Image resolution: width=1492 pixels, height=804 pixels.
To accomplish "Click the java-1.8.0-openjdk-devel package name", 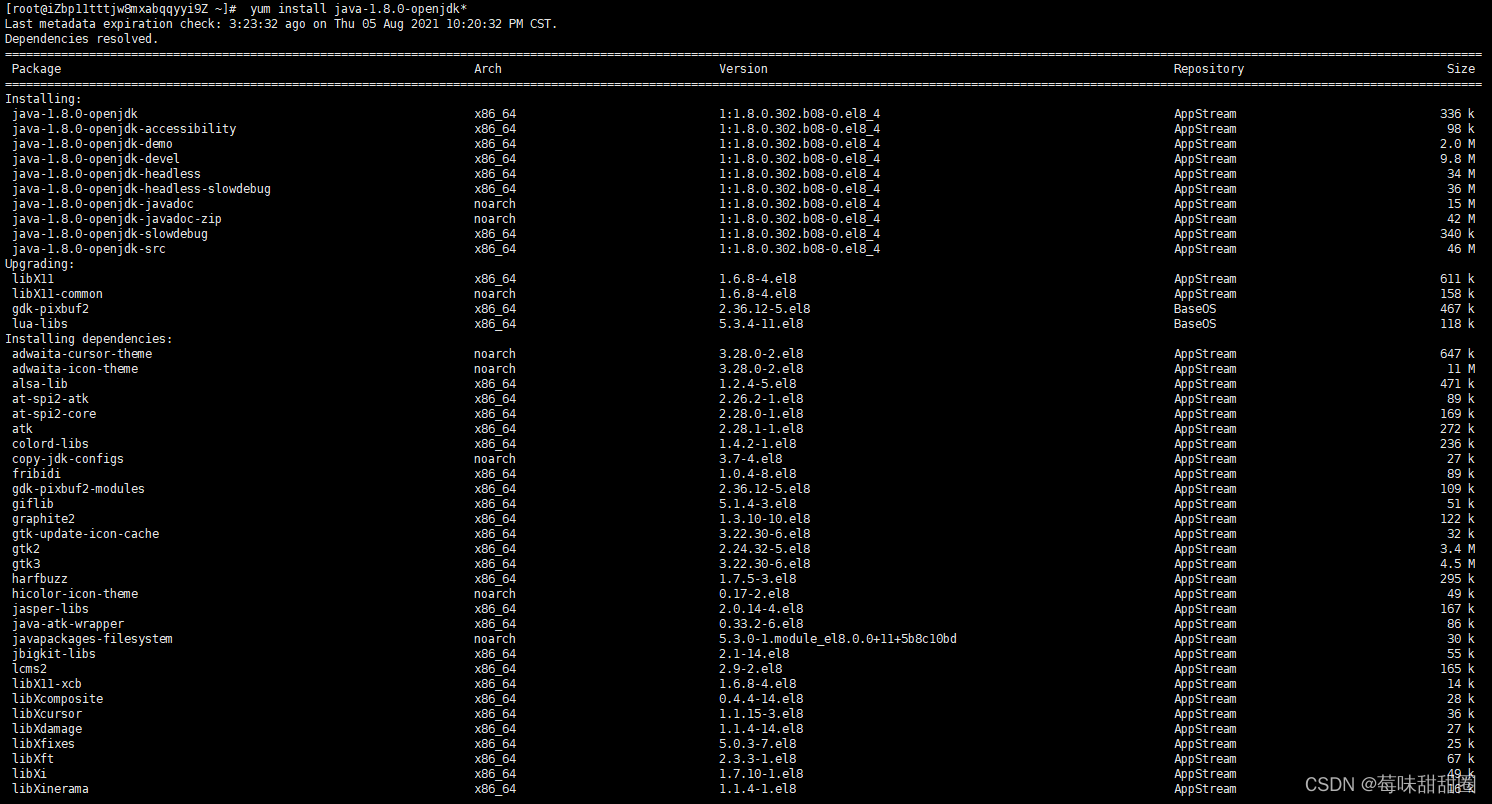I will [x=96, y=159].
